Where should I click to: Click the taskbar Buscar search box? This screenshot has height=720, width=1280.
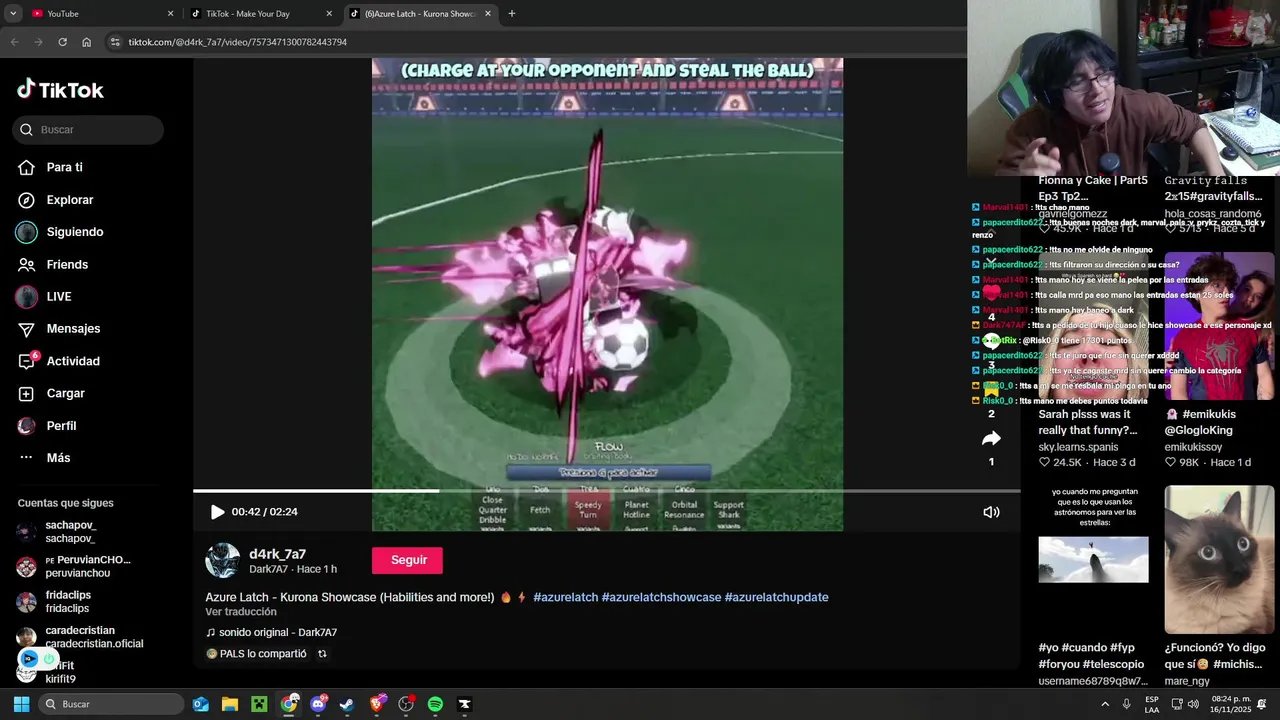[111, 704]
